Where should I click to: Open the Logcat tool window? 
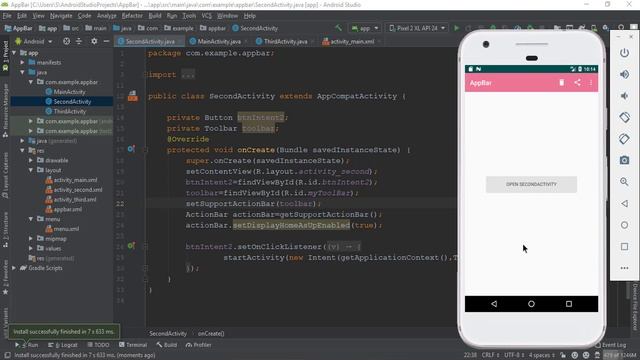(62, 345)
